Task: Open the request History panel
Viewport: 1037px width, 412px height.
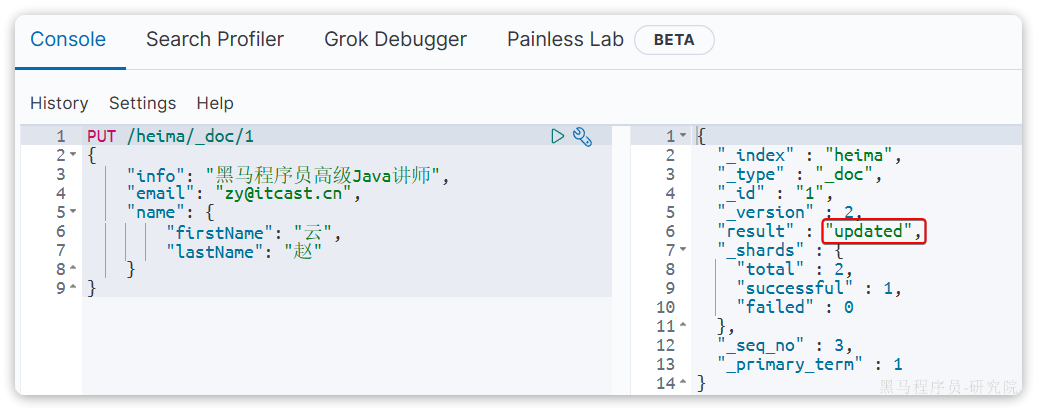Action: [x=59, y=103]
